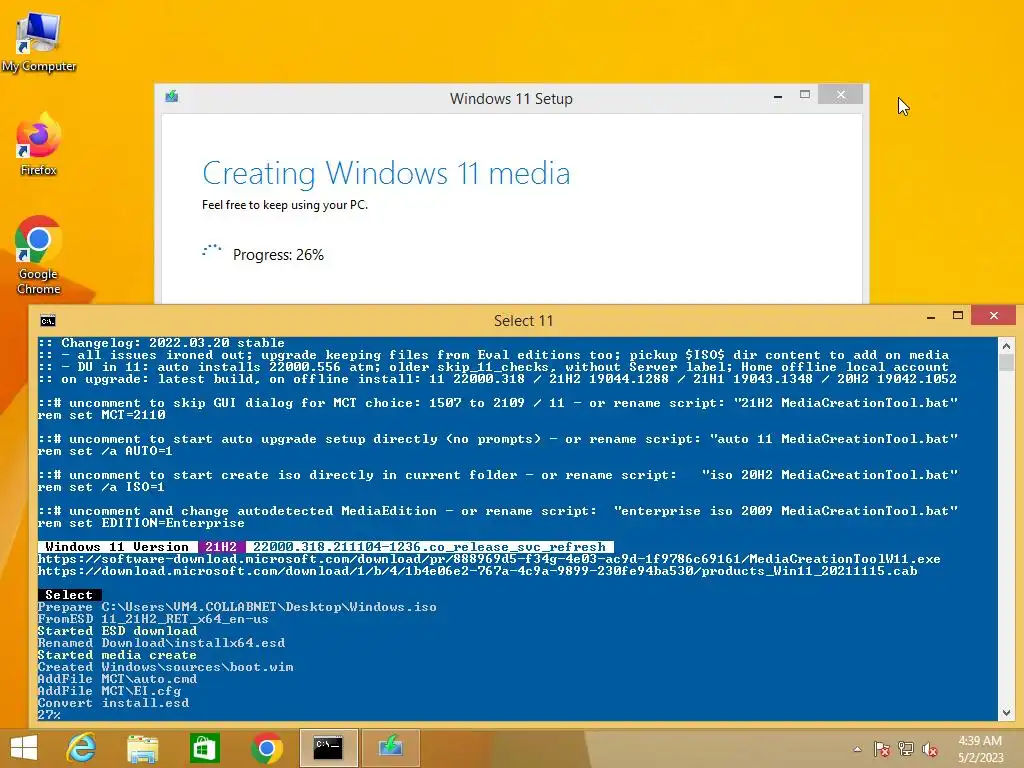Click the 'rem set MCT=2110' line
1024x768 pixels.
coord(101,415)
